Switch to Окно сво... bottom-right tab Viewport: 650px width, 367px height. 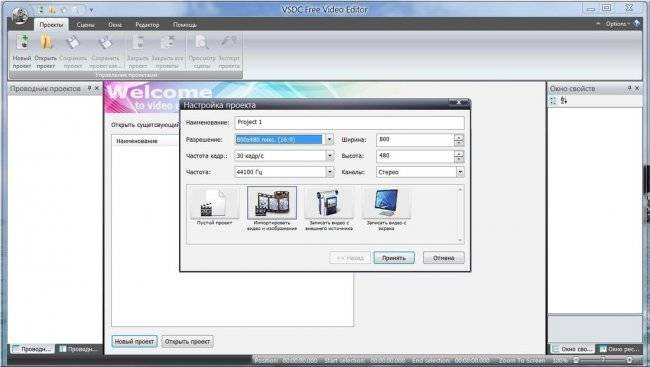[572, 349]
